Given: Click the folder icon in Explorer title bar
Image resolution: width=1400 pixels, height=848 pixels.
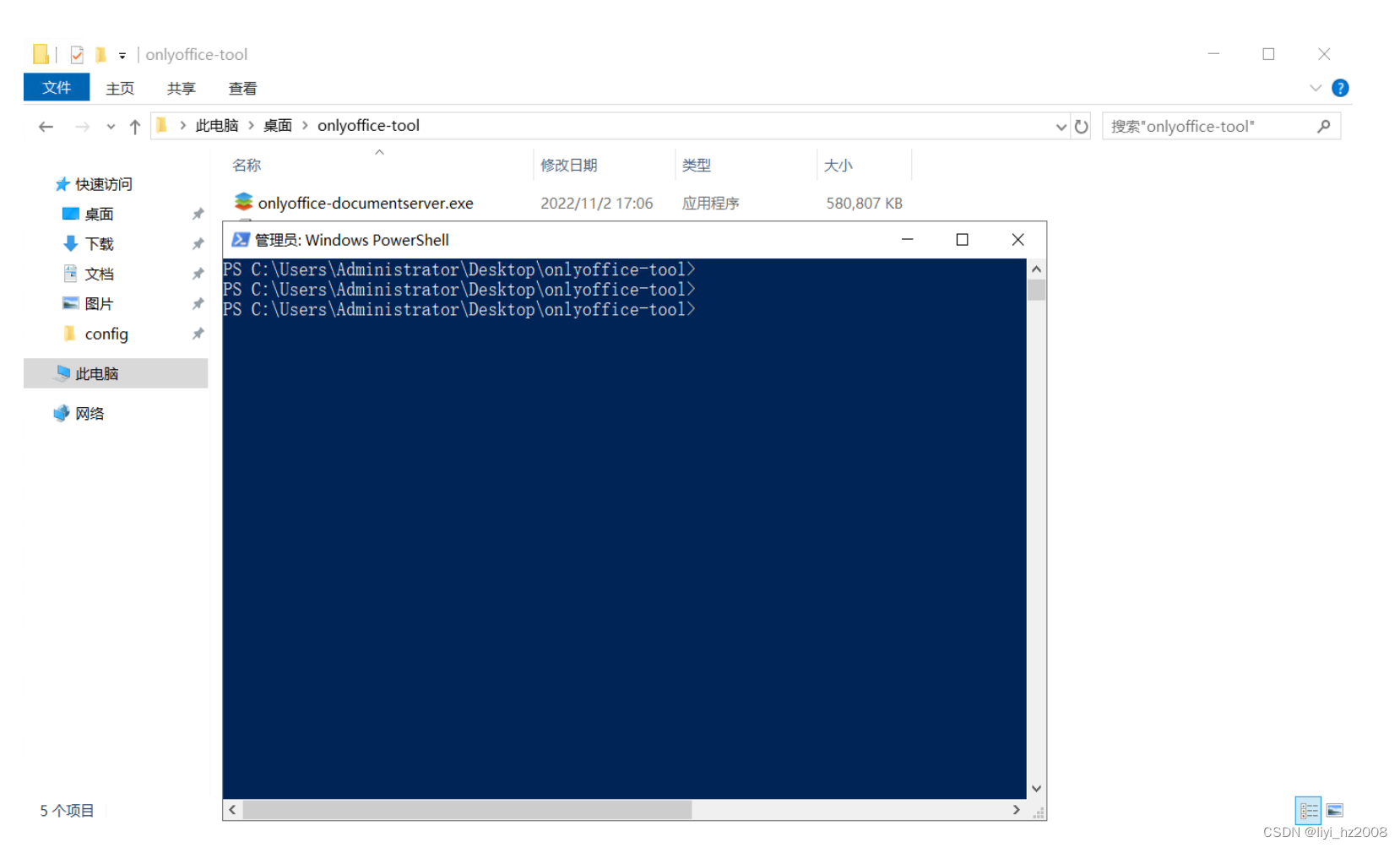Looking at the screenshot, I should (x=41, y=54).
